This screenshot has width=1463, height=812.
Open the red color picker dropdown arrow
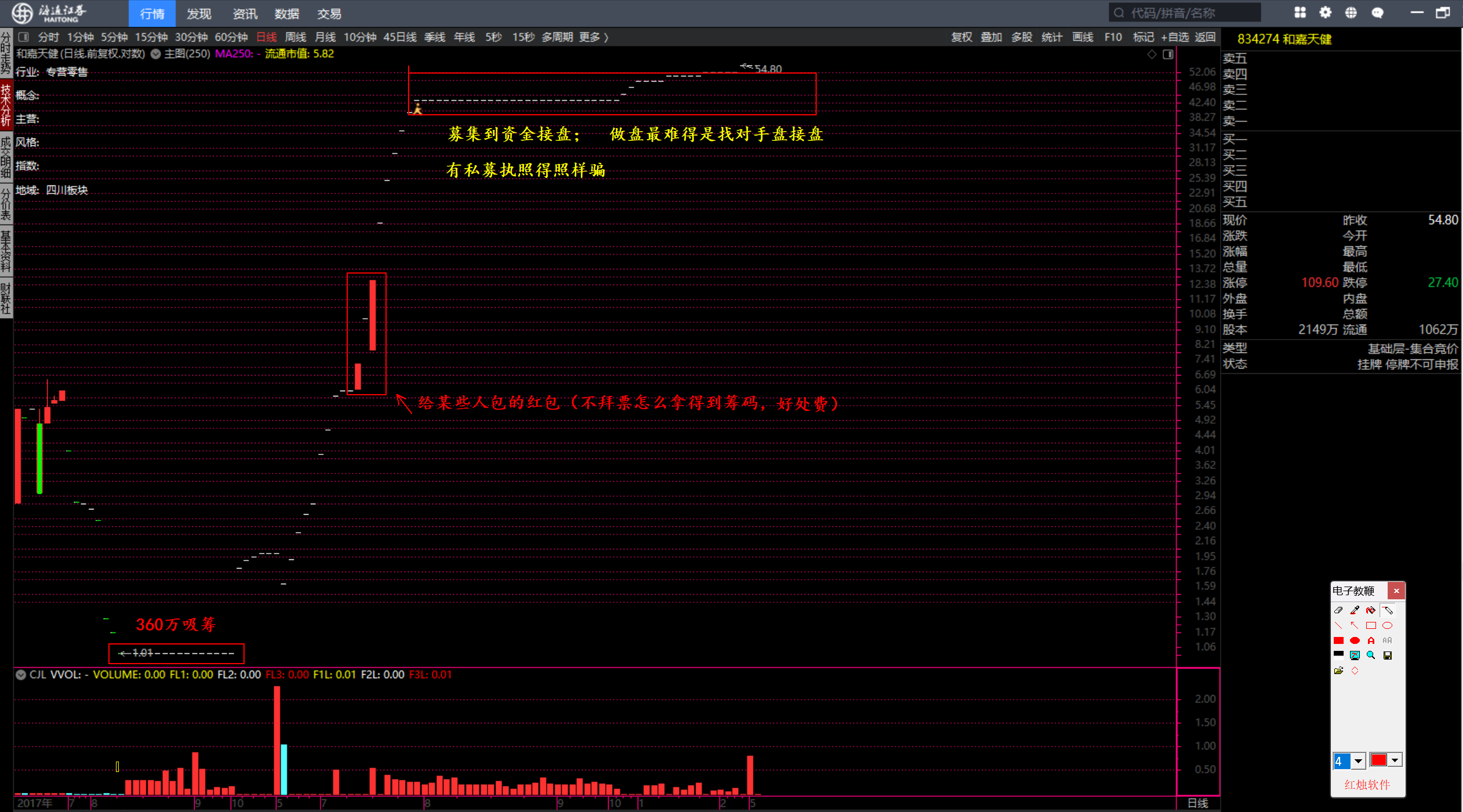click(1395, 760)
